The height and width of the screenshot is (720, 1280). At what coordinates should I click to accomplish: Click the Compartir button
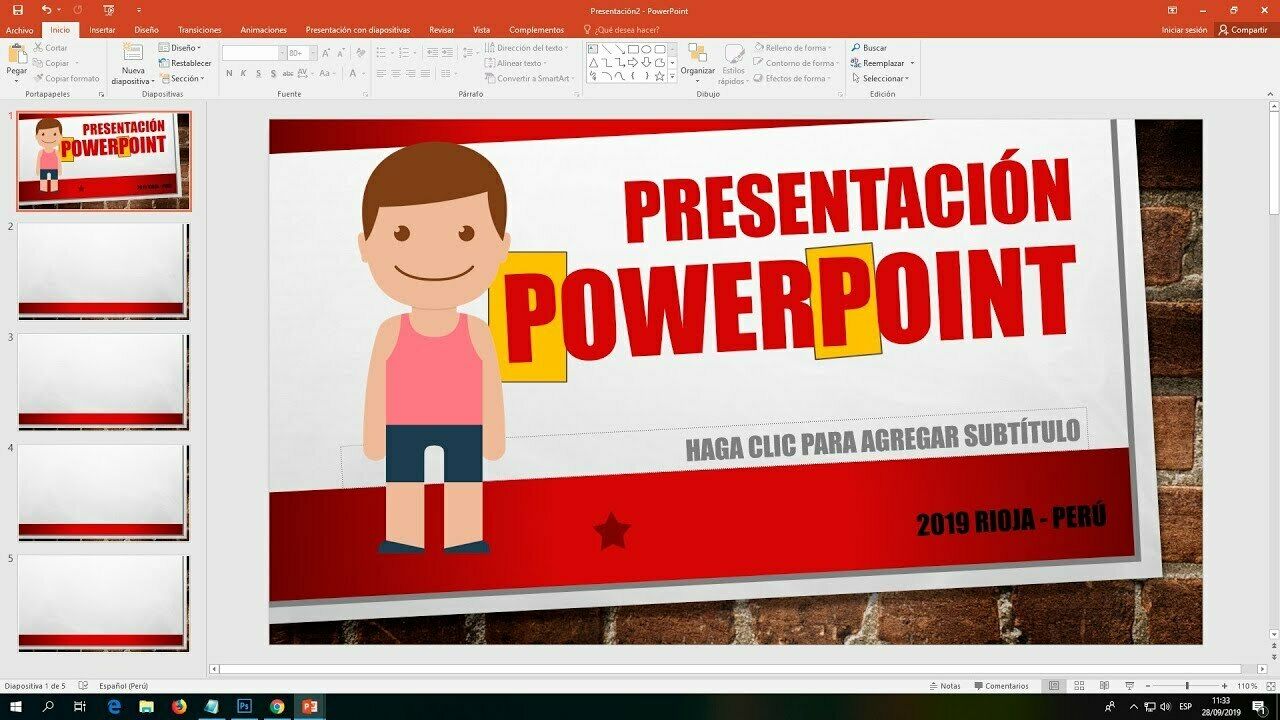[1242, 30]
